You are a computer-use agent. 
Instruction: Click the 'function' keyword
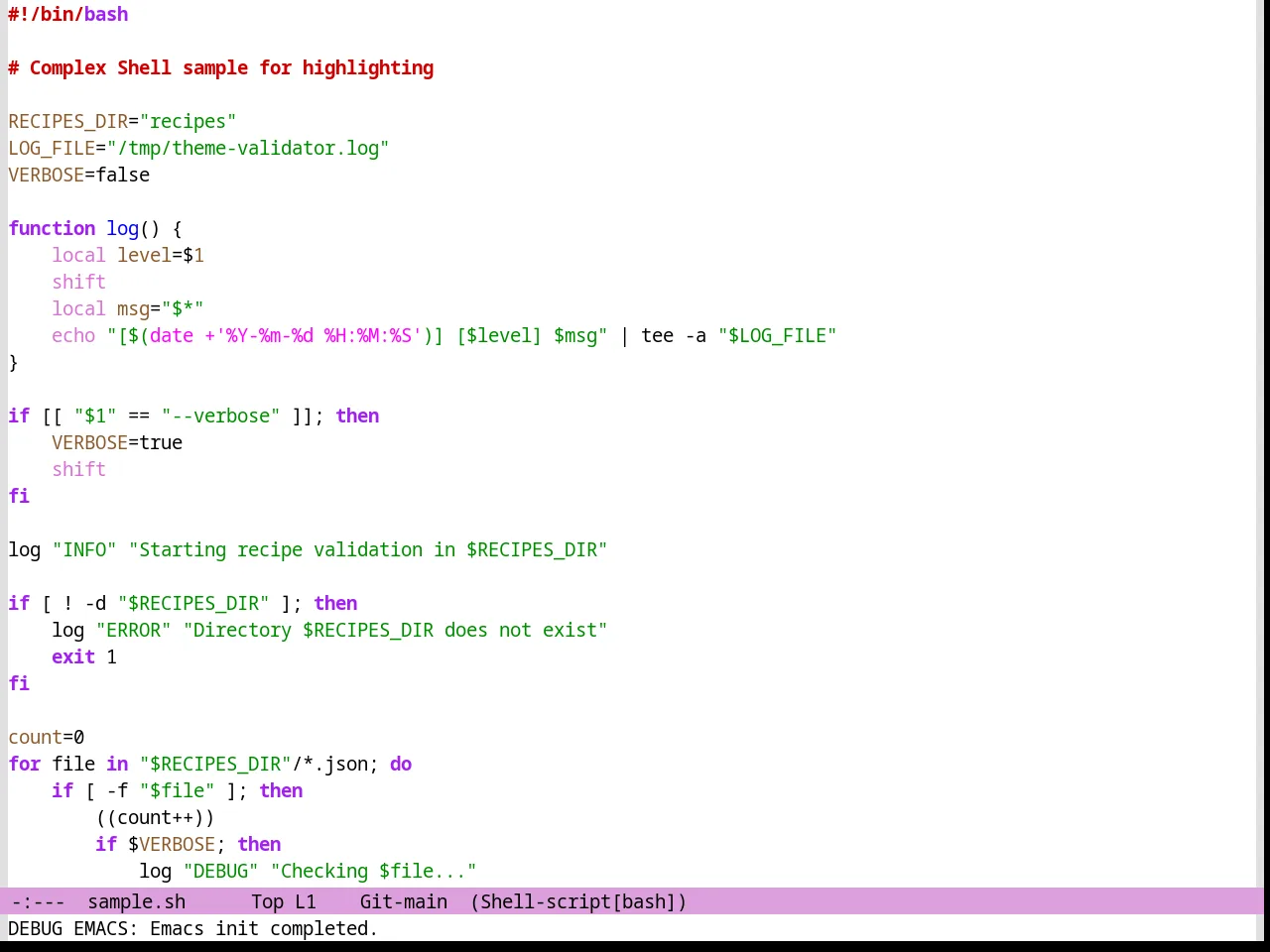53,229
